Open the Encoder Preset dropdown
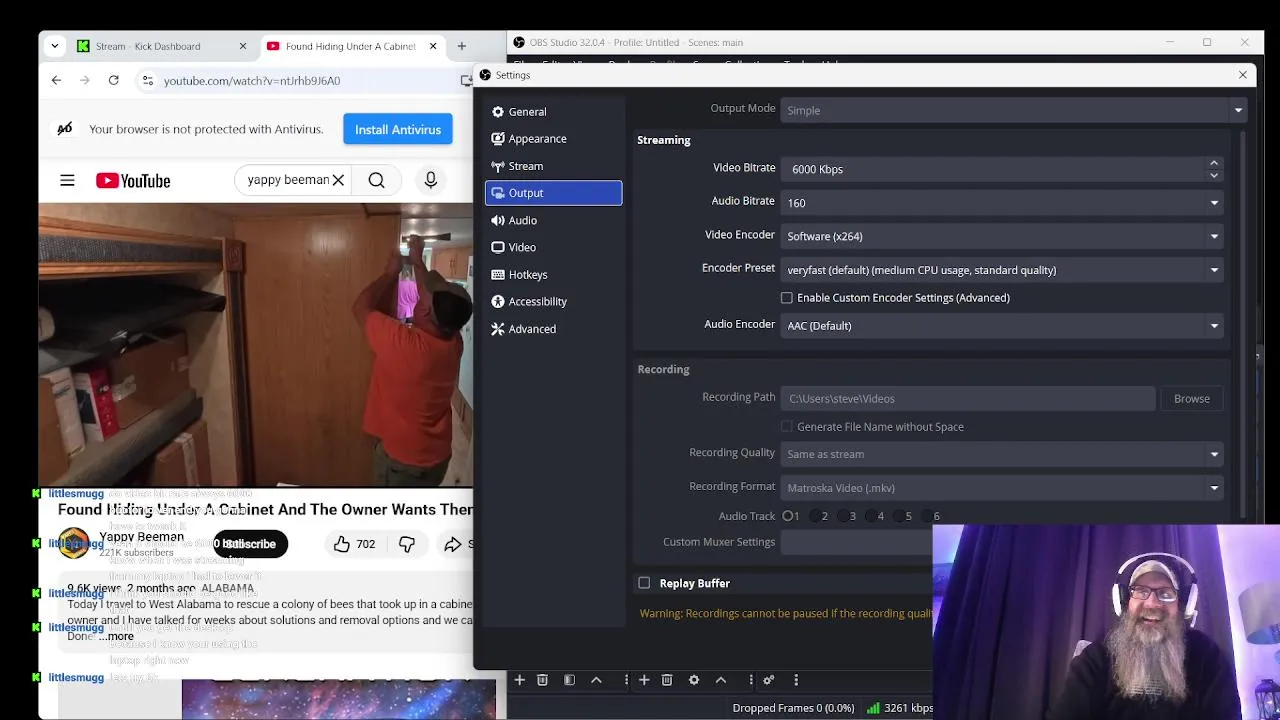The width and height of the screenshot is (1280, 720). click(x=1002, y=270)
